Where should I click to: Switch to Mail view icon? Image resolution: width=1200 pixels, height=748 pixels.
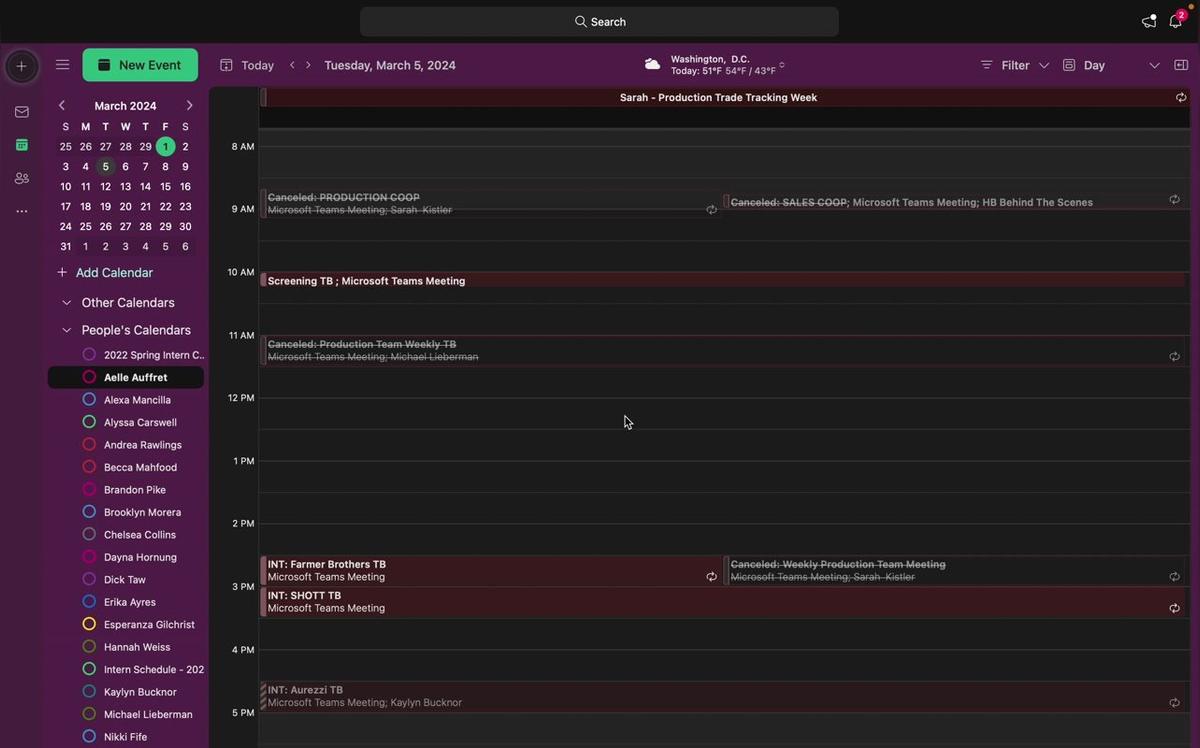click(x=22, y=112)
